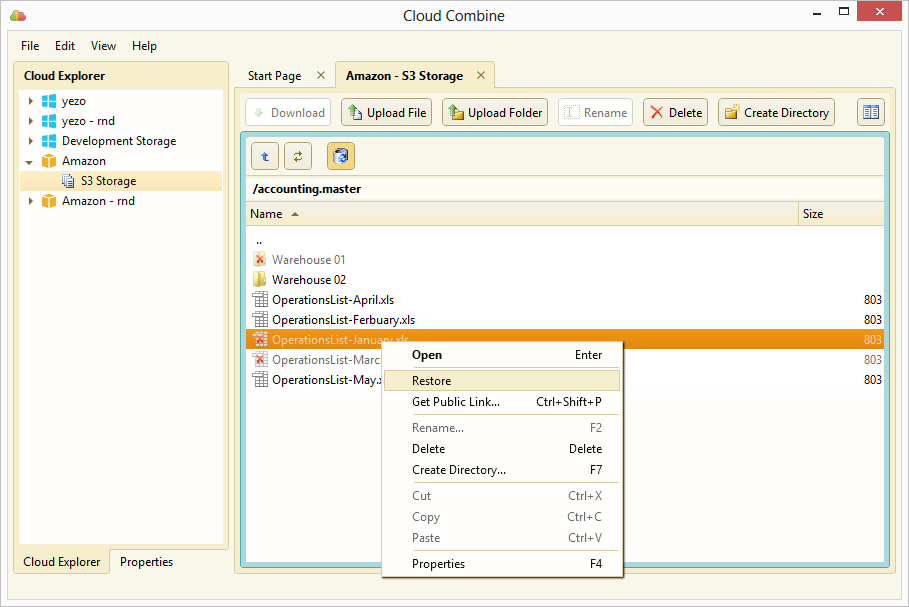
Task: Select the Cloud Explorer bottom tab
Action: coord(61,562)
